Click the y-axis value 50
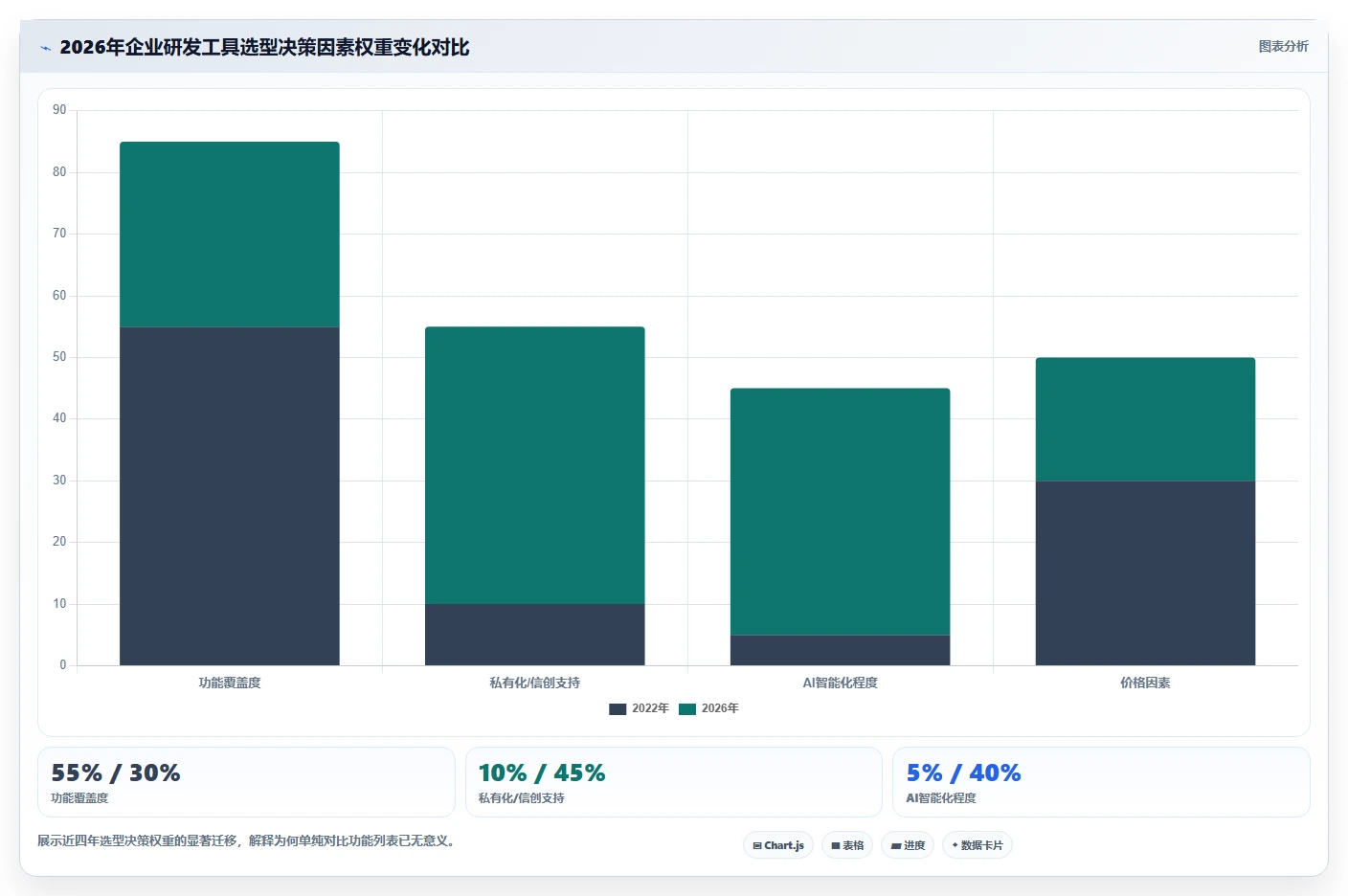 point(59,357)
